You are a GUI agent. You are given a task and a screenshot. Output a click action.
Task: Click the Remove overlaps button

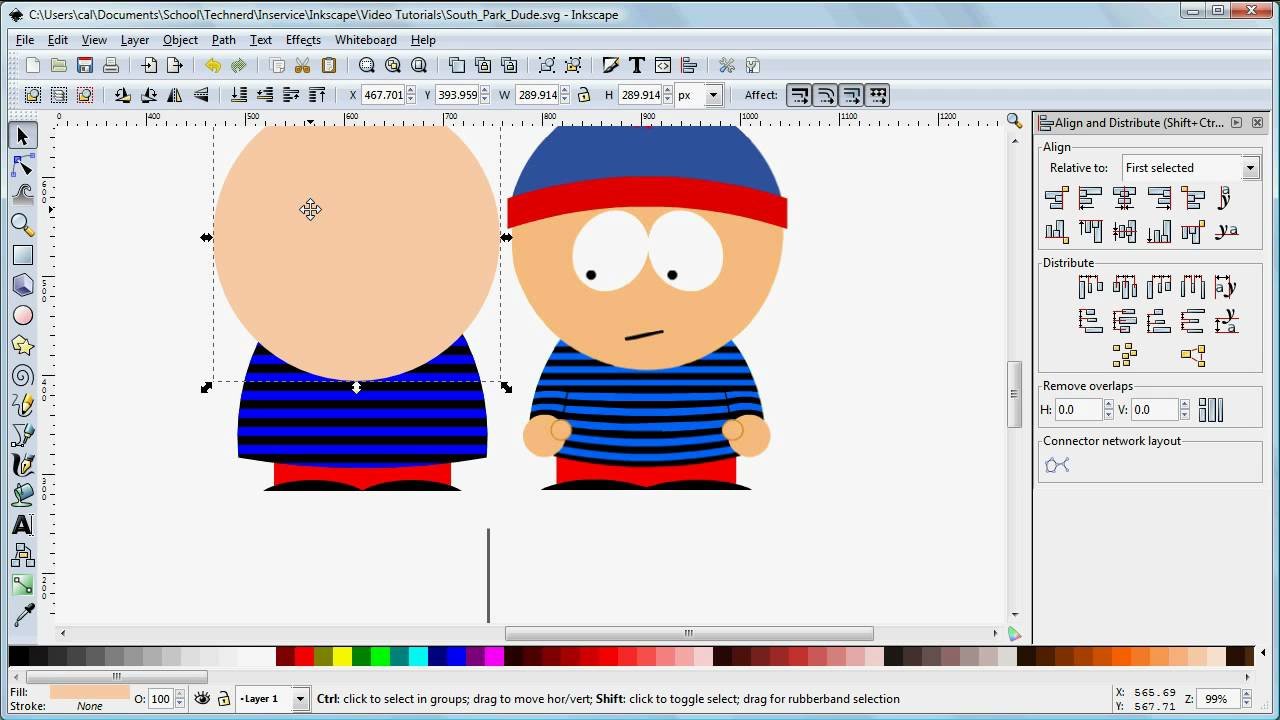pyautogui.click(x=1210, y=410)
